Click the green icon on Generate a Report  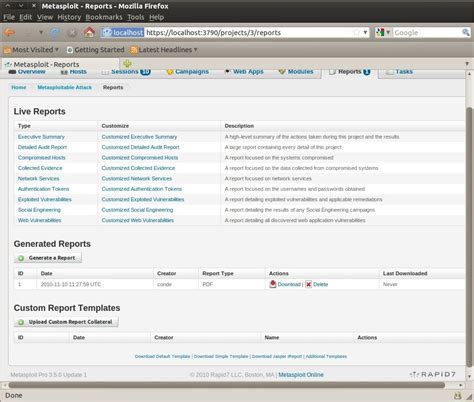pyautogui.click(x=21, y=258)
